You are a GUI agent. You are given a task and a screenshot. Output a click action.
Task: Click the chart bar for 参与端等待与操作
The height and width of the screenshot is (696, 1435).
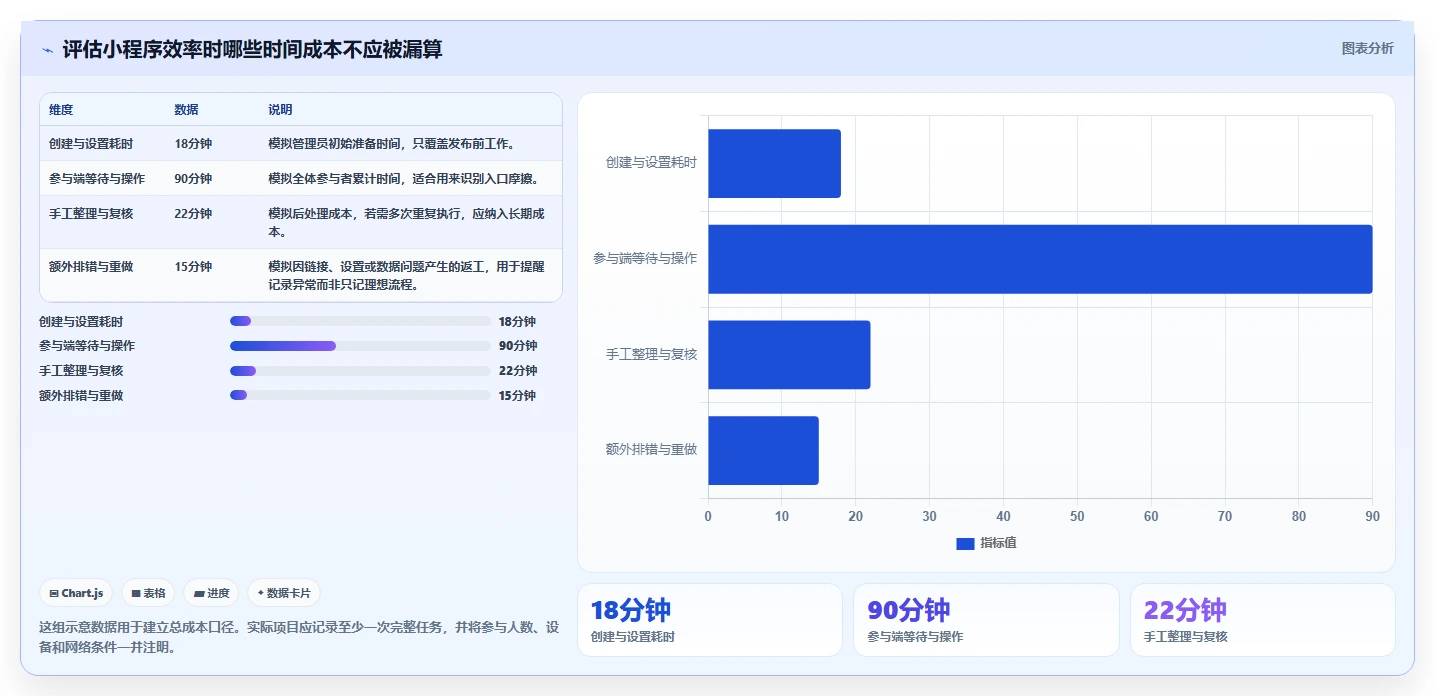1040,259
